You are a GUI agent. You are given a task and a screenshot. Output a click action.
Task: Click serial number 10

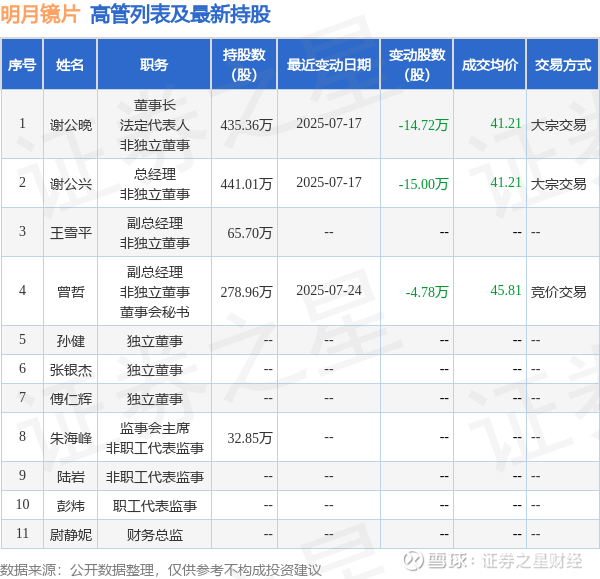point(22,504)
